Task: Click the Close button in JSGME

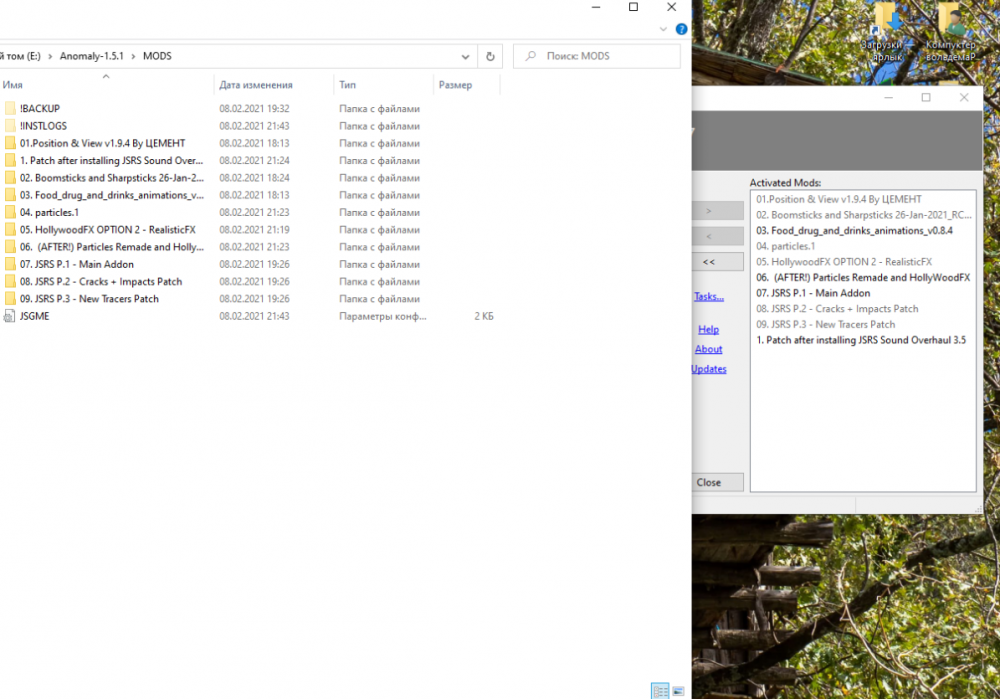Action: (717, 482)
